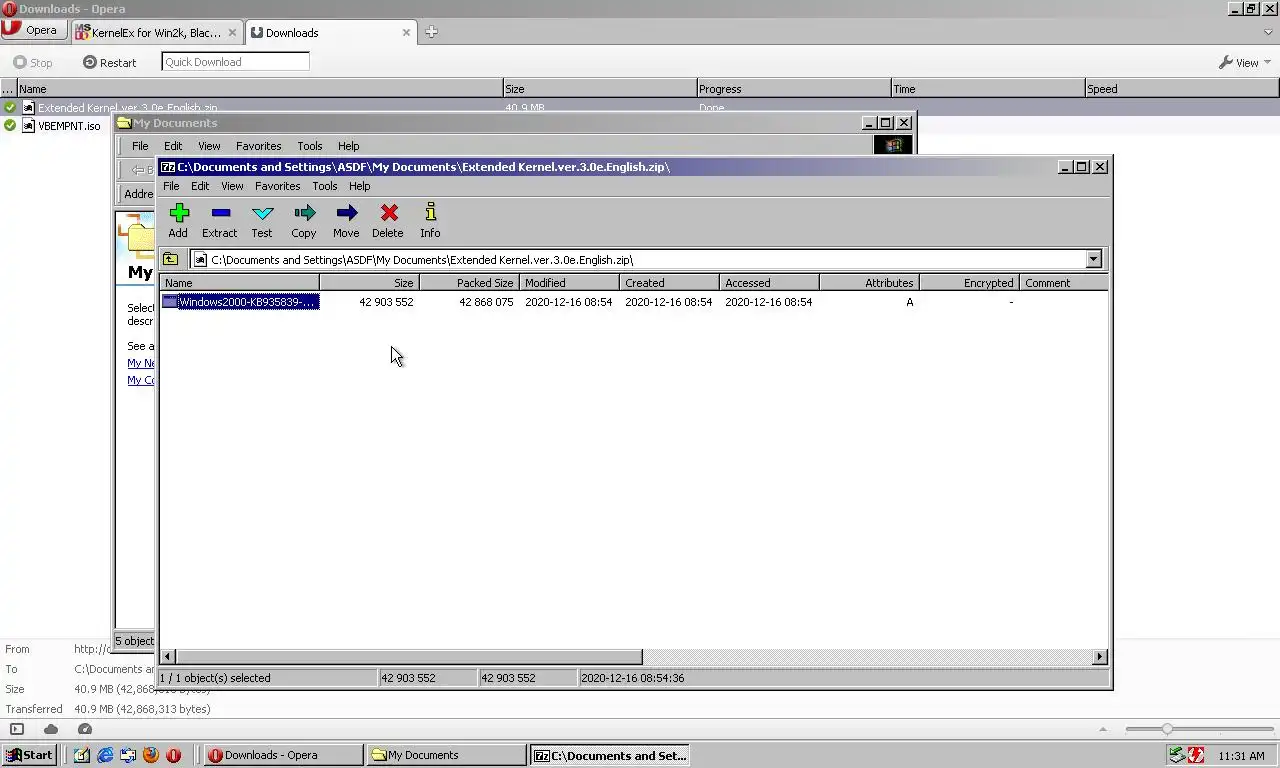Click the quick launch icon right of Internet Explorer
Image resolution: width=1280 pixels, height=768 pixels.
pyautogui.click(x=128, y=755)
